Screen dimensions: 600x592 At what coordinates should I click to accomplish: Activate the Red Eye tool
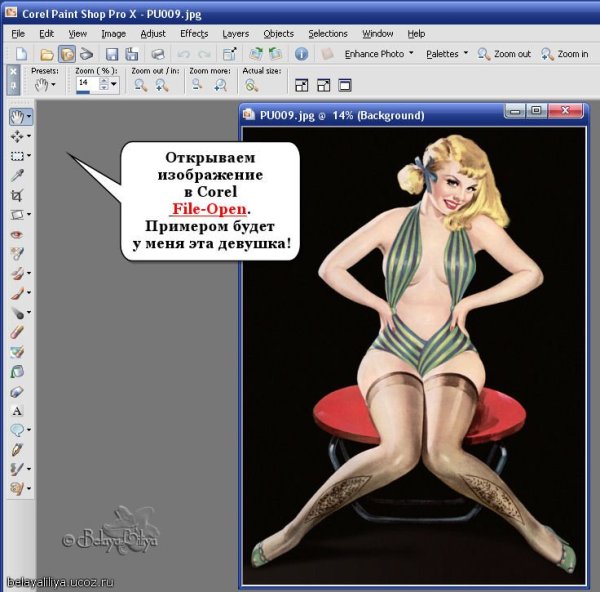[x=17, y=234]
